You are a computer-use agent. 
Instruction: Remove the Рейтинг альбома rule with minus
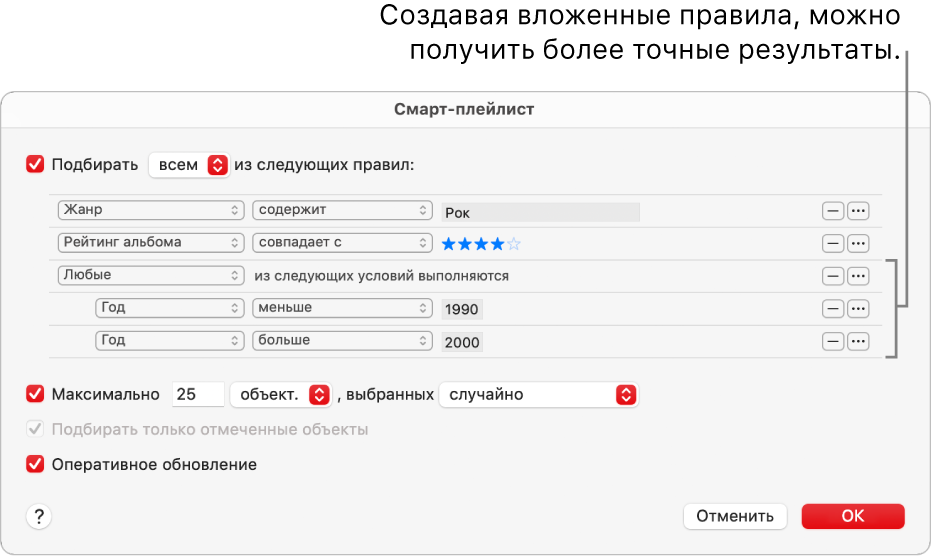(x=832, y=243)
